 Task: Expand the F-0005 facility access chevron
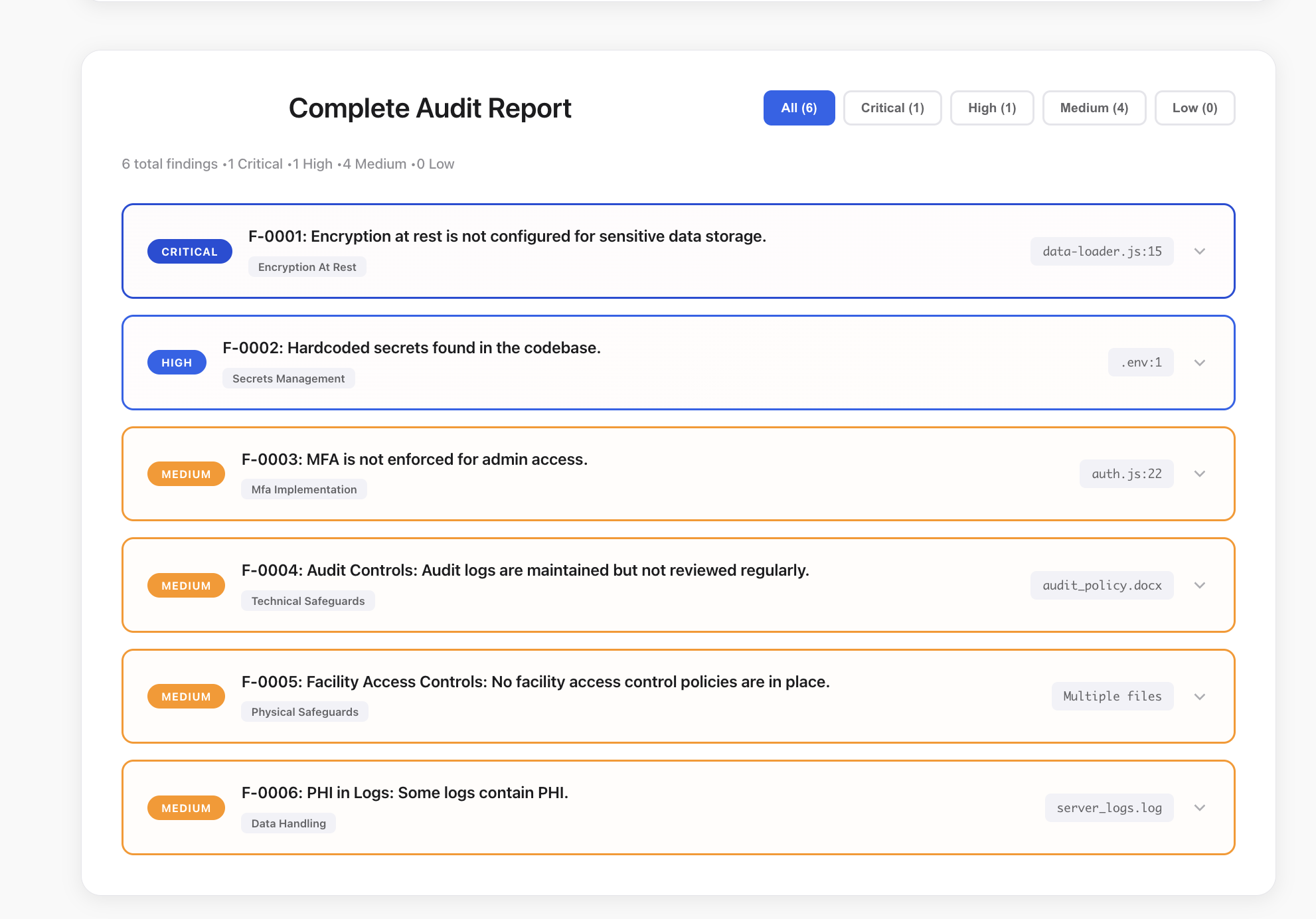[1199, 697]
